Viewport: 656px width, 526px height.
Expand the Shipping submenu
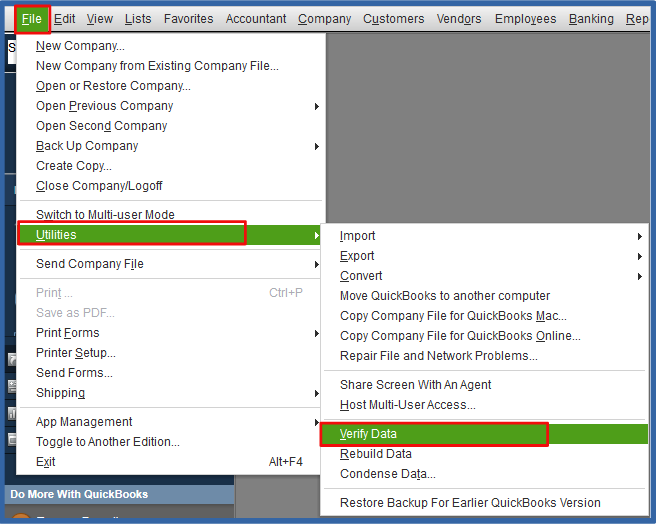(169, 393)
